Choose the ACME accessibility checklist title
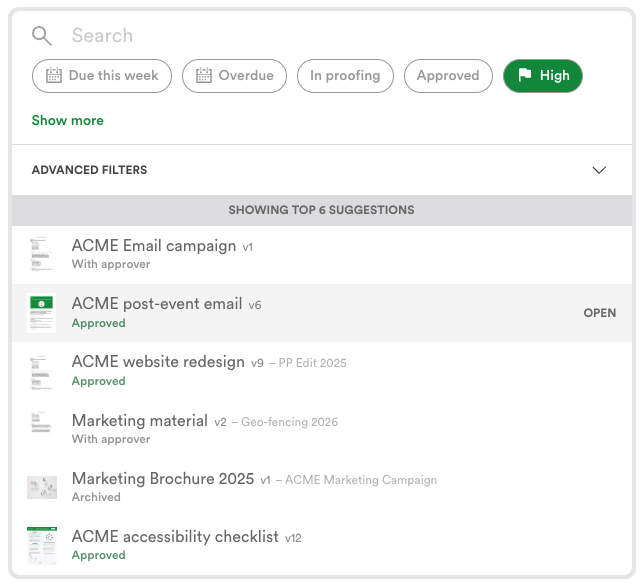 [x=175, y=537]
